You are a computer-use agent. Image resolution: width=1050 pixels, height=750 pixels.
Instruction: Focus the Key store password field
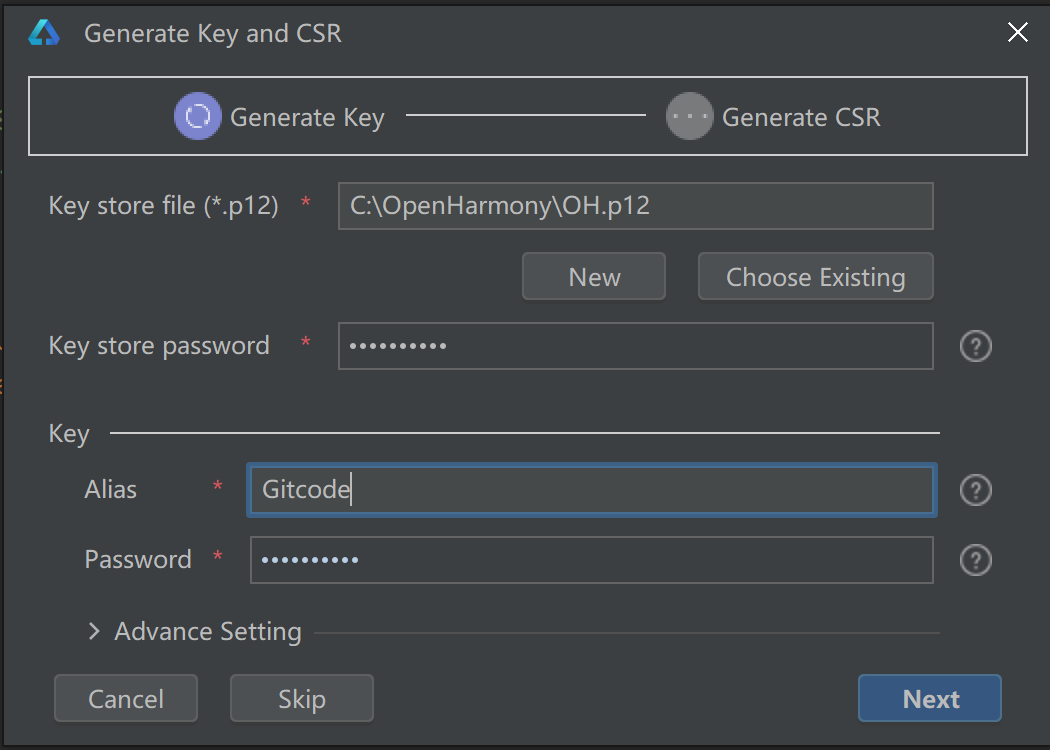[635, 346]
